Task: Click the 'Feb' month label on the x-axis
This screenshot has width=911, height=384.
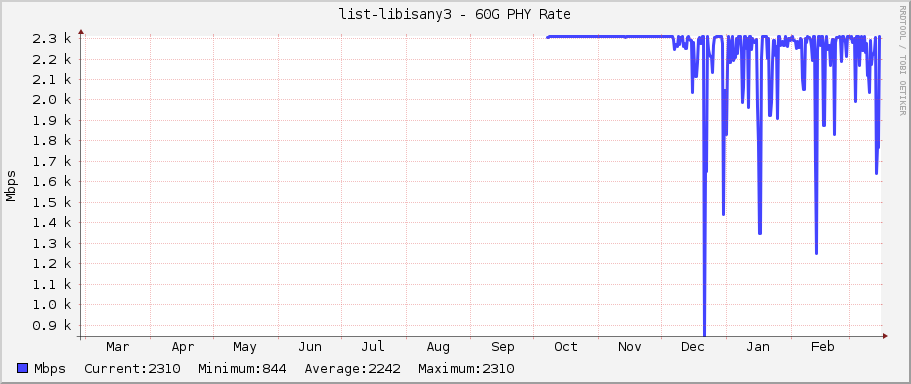Action: pos(823,347)
